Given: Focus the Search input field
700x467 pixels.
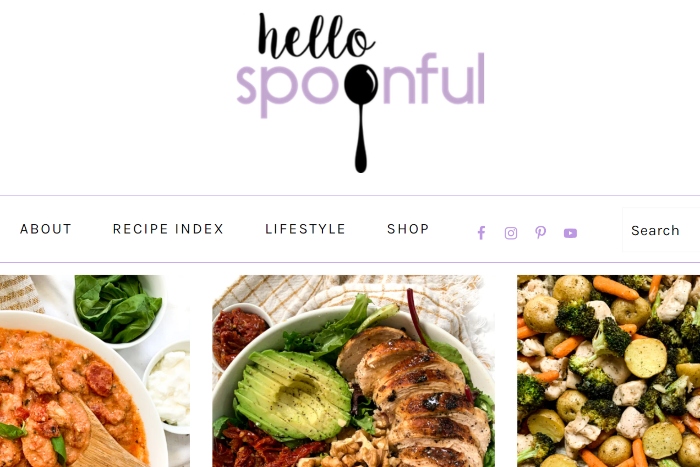Looking at the screenshot, I should [x=661, y=230].
